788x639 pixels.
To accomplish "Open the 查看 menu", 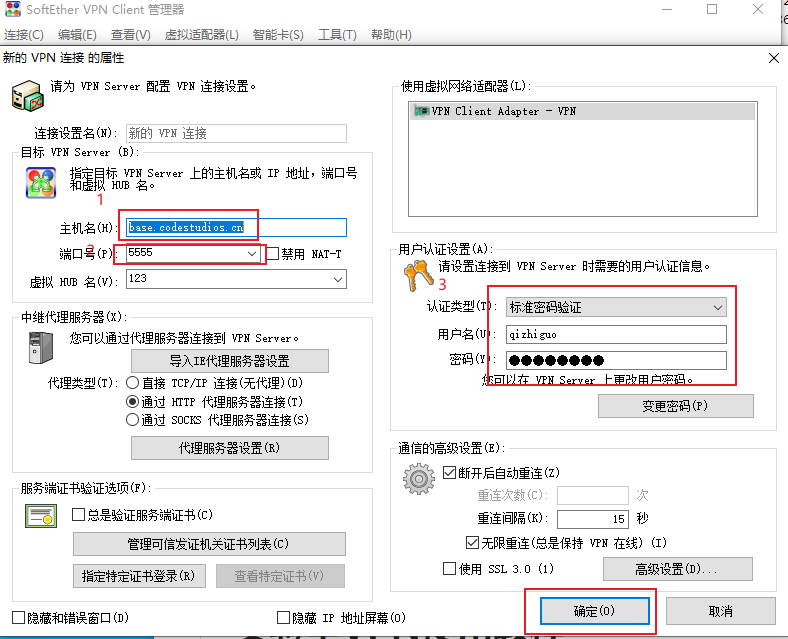I will coord(131,35).
